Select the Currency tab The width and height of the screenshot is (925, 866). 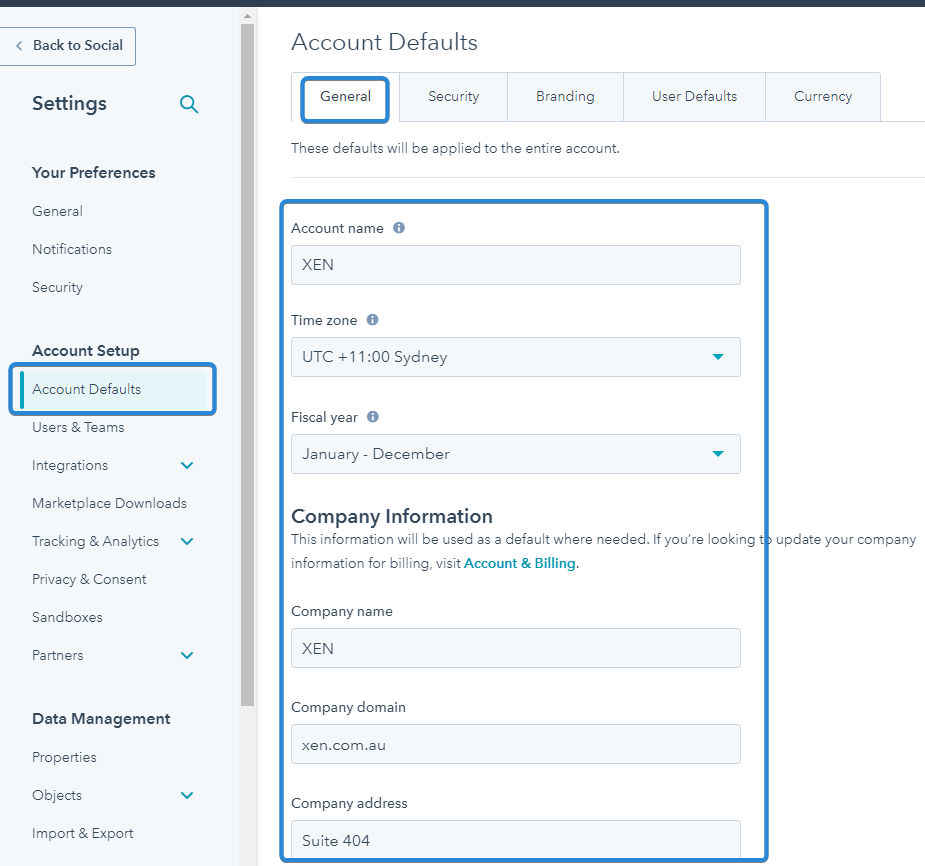click(x=822, y=96)
